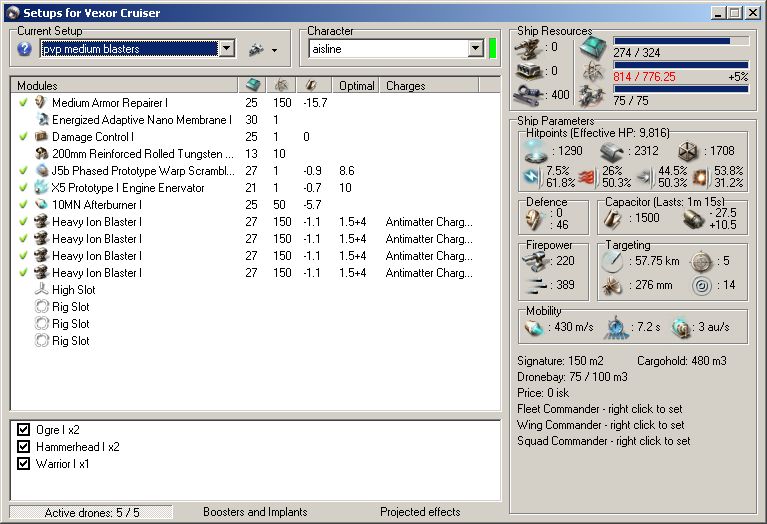The height and width of the screenshot is (524, 767).
Task: Click the pvp medium blasters setup name field
Action: click(130, 48)
